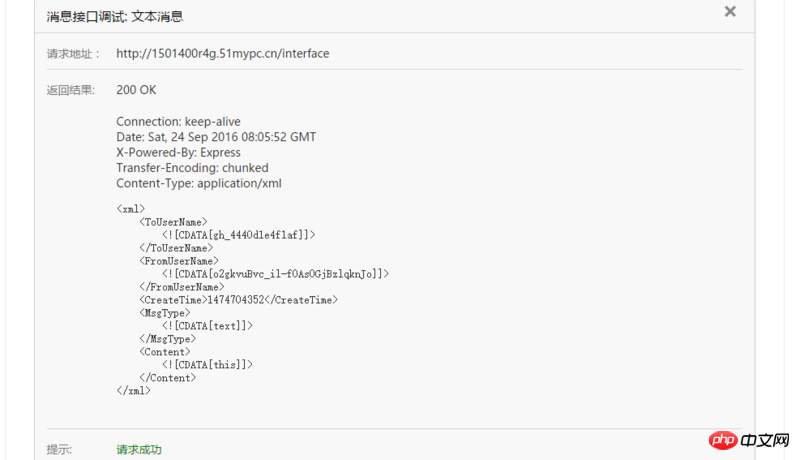Click the 请求地址 label
Viewport: 800px width, 460px height.
point(73,54)
